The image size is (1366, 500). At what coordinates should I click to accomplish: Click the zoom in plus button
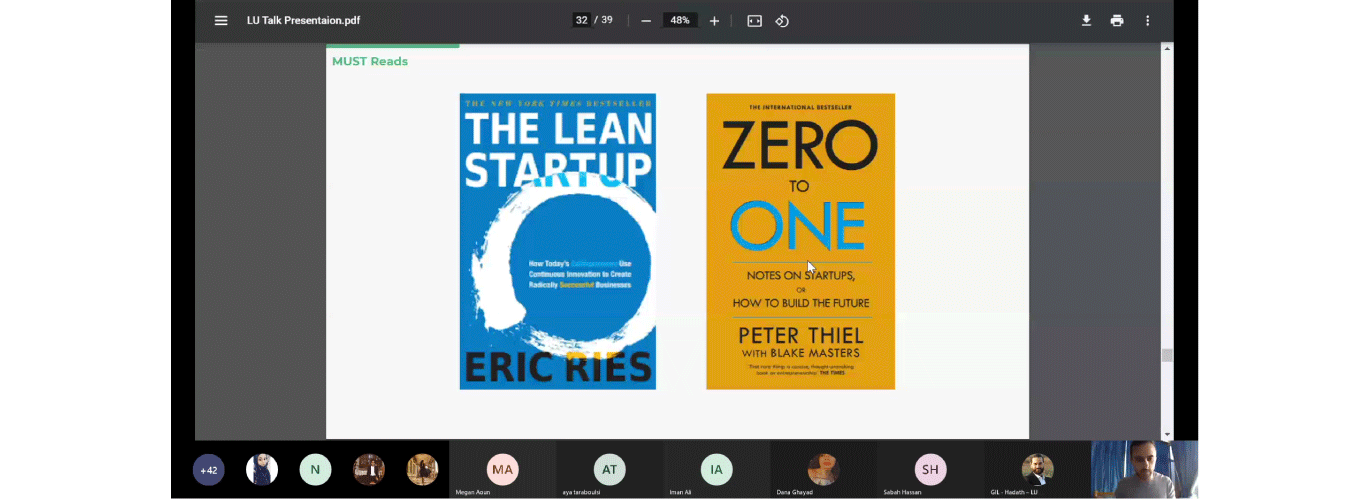click(x=714, y=21)
